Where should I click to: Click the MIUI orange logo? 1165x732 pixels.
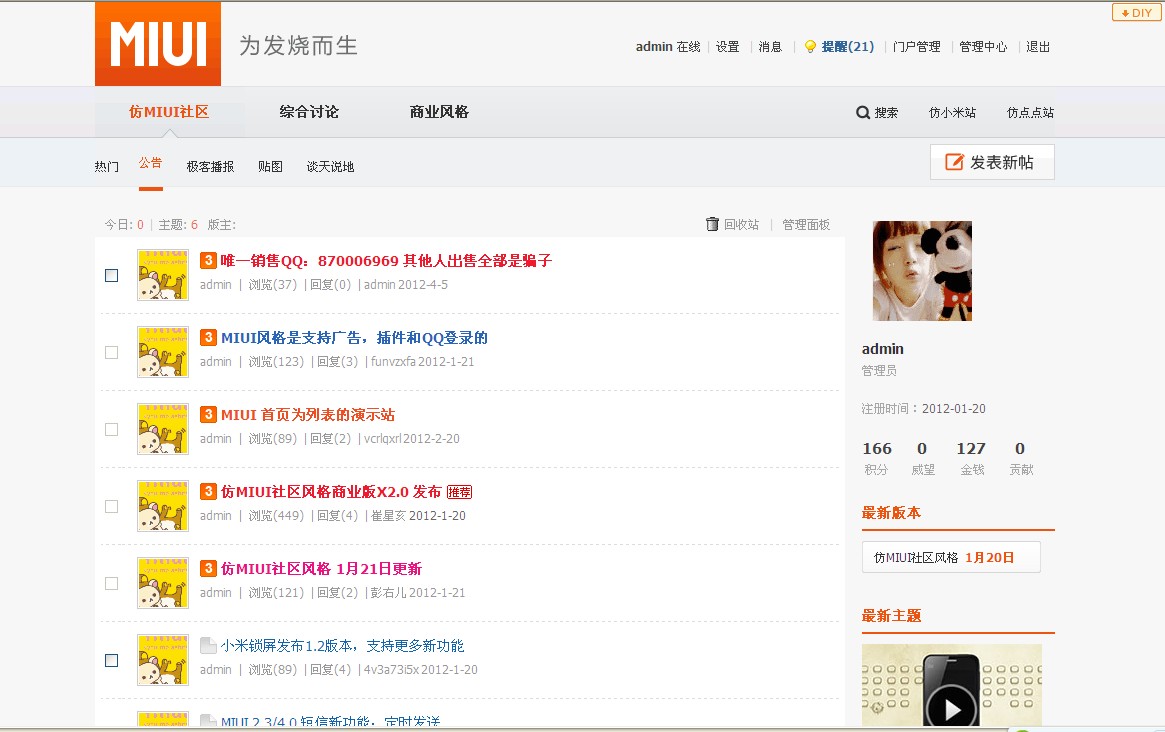coord(158,44)
